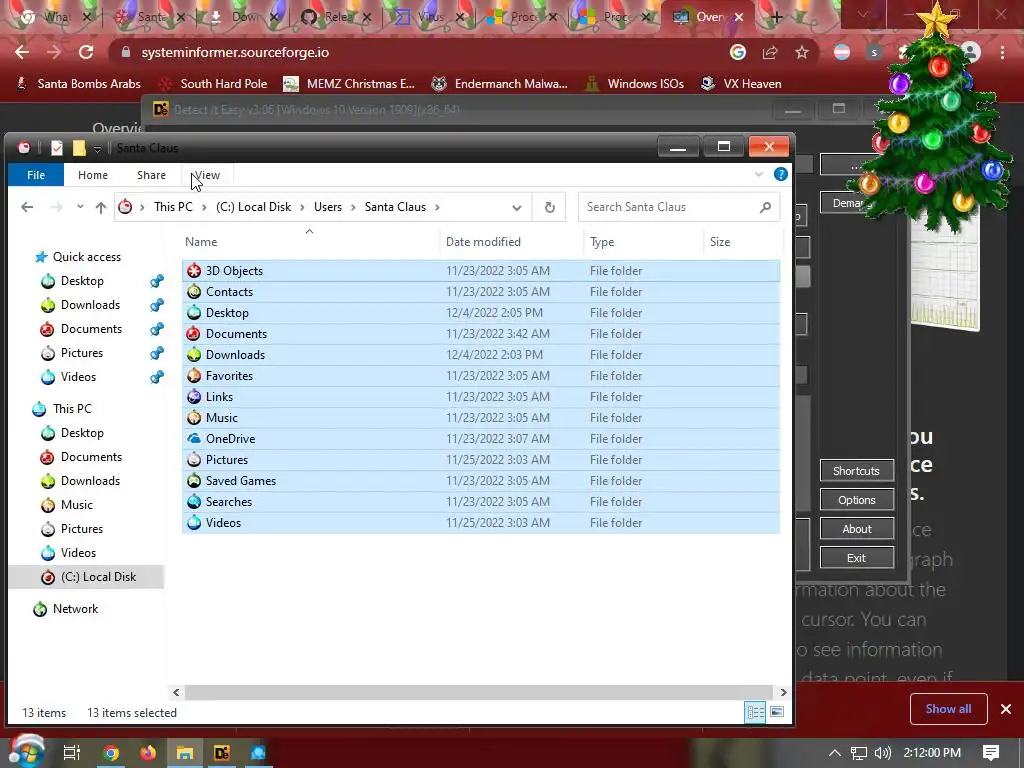Open South Hard Pole bookmark
This screenshot has height=768, width=1024.
[214, 84]
